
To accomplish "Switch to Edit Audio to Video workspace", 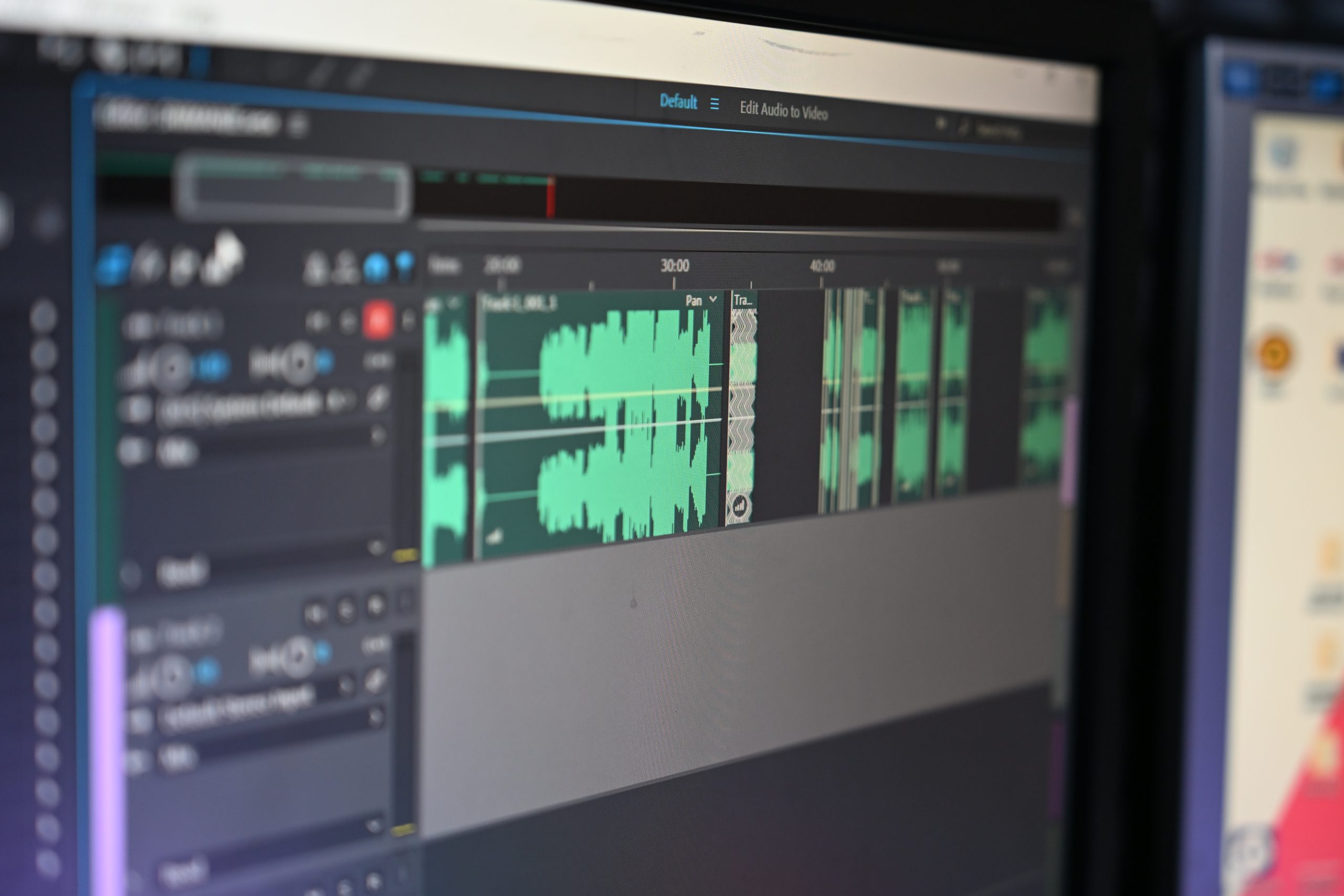I will [783, 110].
